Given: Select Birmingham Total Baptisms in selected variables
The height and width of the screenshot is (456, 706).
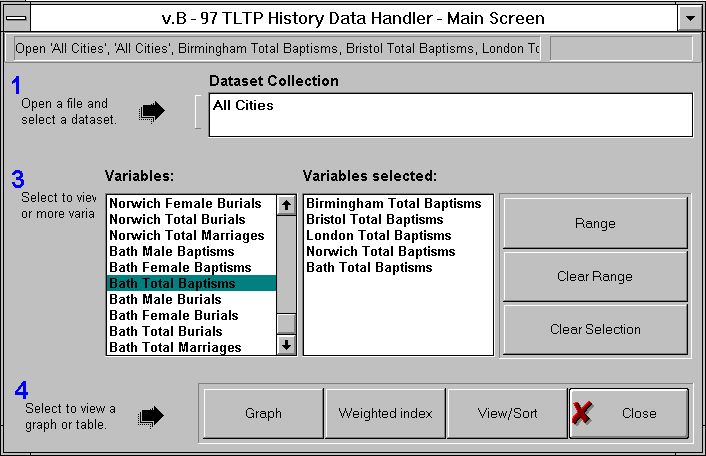Looking at the screenshot, I should (x=393, y=203).
